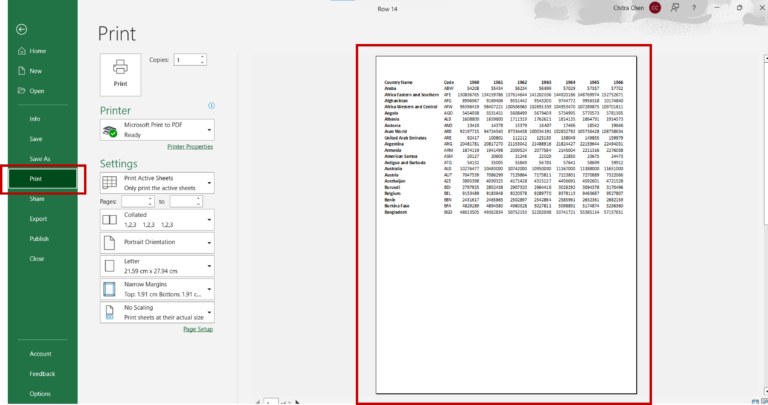Image resolution: width=768 pixels, height=405 pixels.
Task: Click the Pages to input field
Action: [x=182, y=201]
